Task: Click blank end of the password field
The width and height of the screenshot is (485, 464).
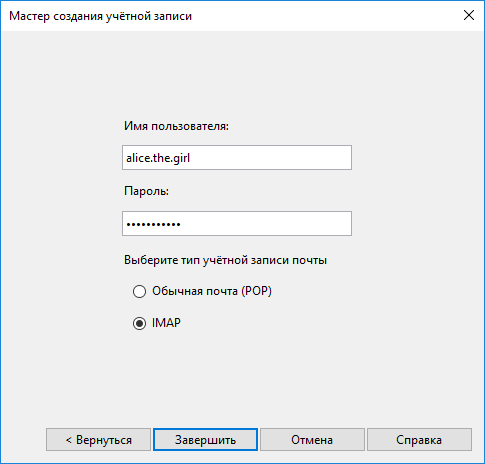Action: (x=267, y=224)
